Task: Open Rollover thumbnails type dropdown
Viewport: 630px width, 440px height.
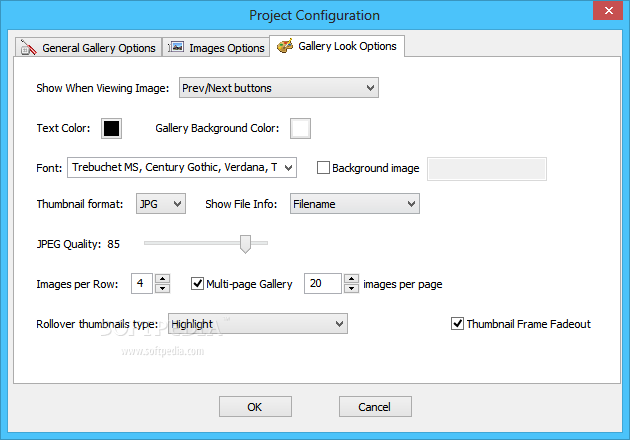Action: [258, 323]
